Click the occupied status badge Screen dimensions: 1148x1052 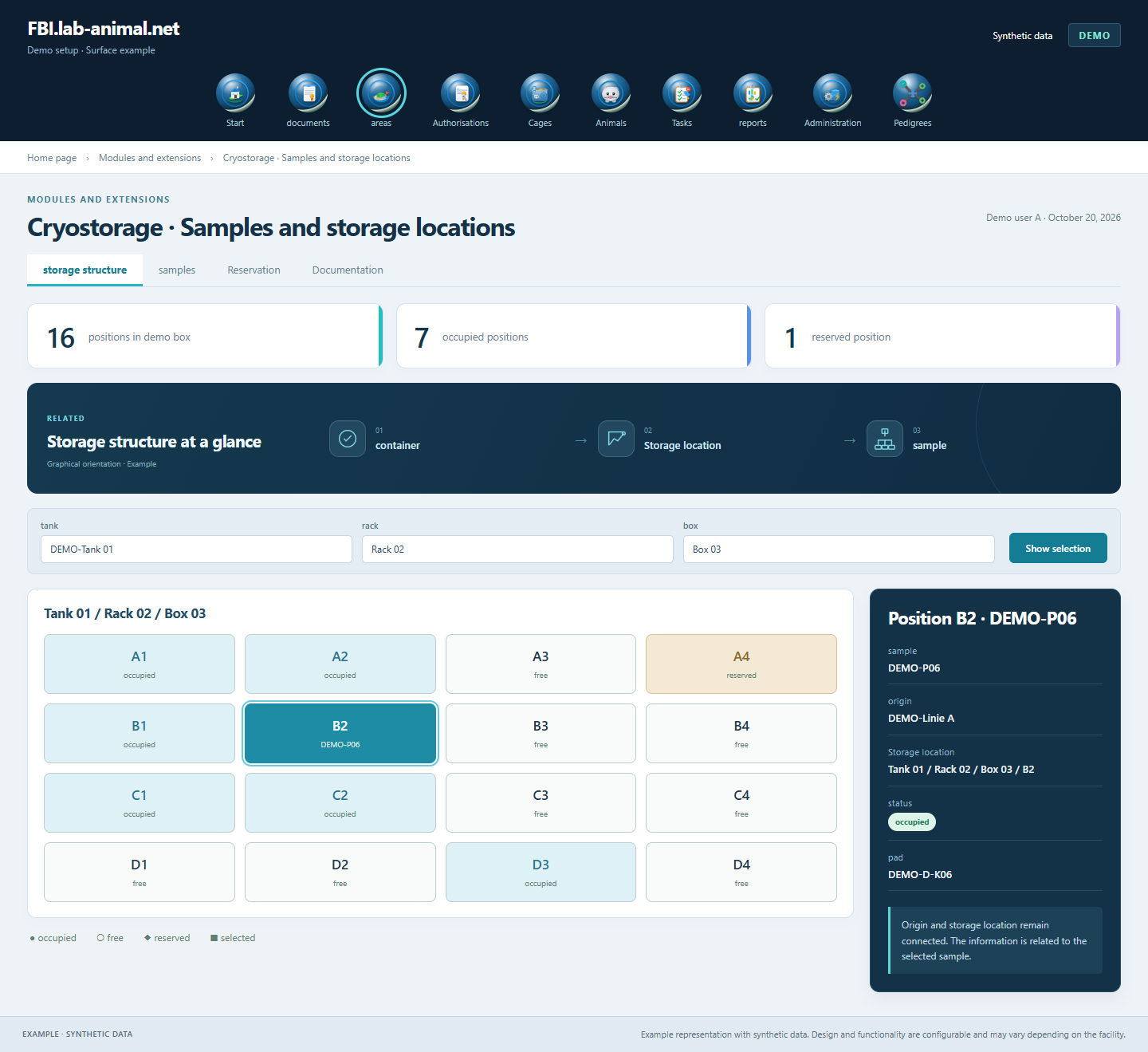tap(912, 822)
